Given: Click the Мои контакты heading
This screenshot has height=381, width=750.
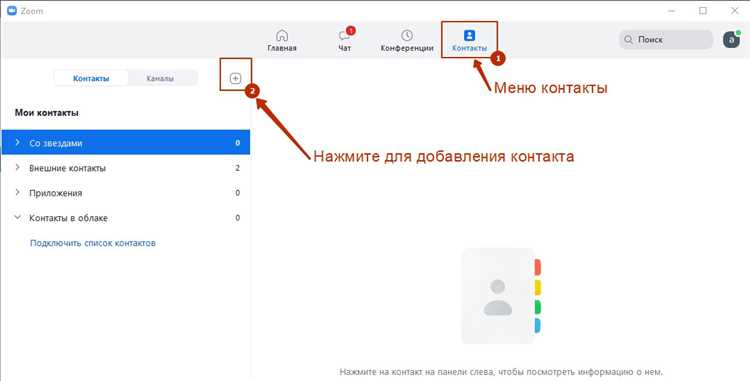Looking at the screenshot, I should click(x=46, y=113).
